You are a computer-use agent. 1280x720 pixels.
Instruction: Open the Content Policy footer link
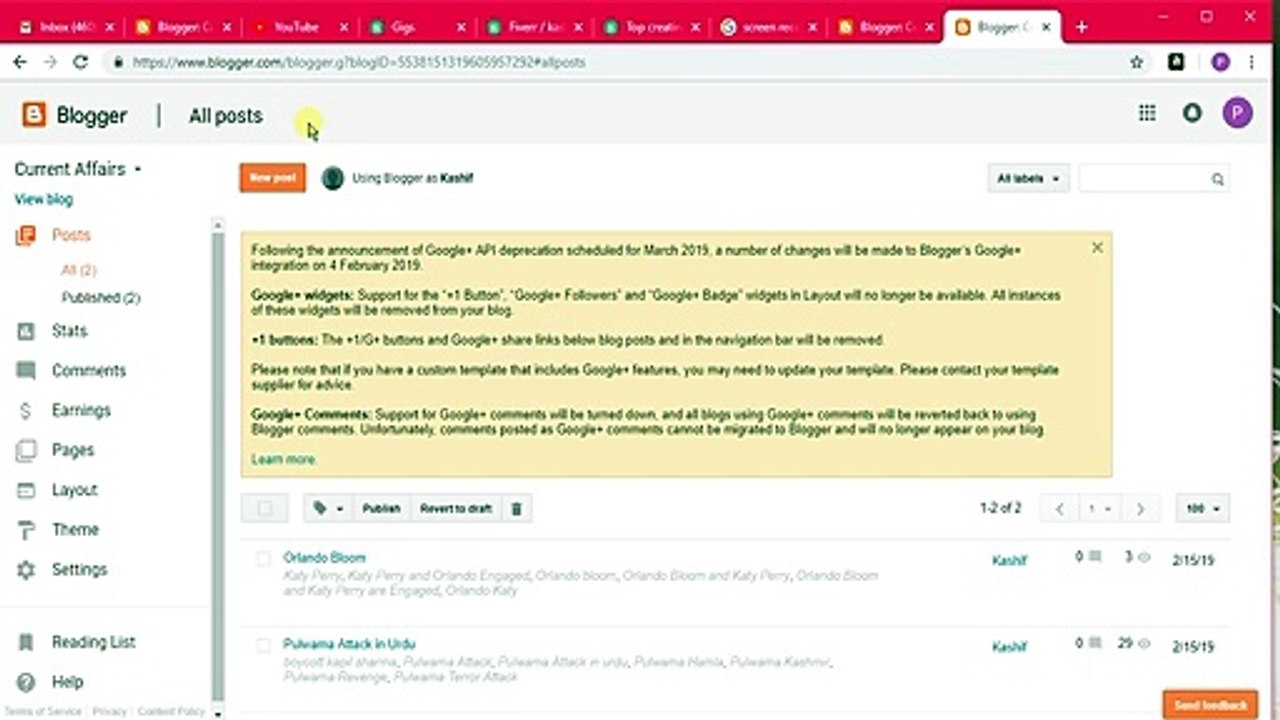(x=171, y=711)
